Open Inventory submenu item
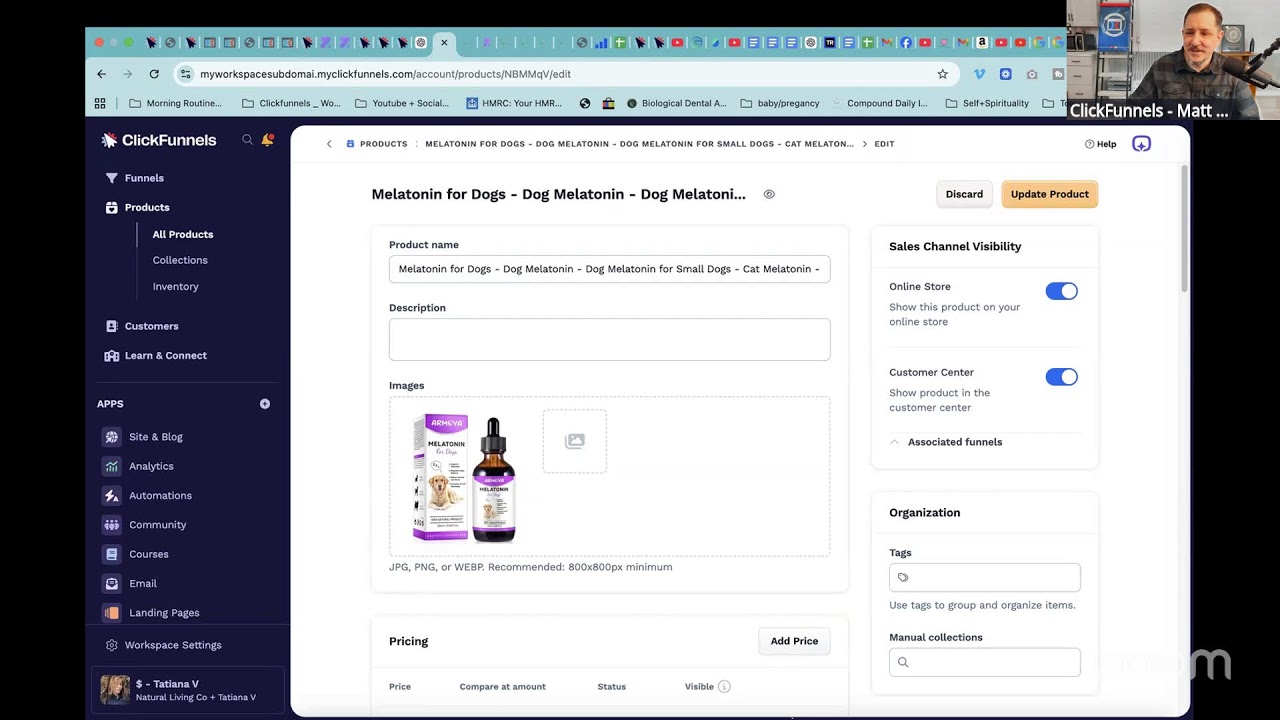Viewport: 1280px width, 720px height. point(175,286)
